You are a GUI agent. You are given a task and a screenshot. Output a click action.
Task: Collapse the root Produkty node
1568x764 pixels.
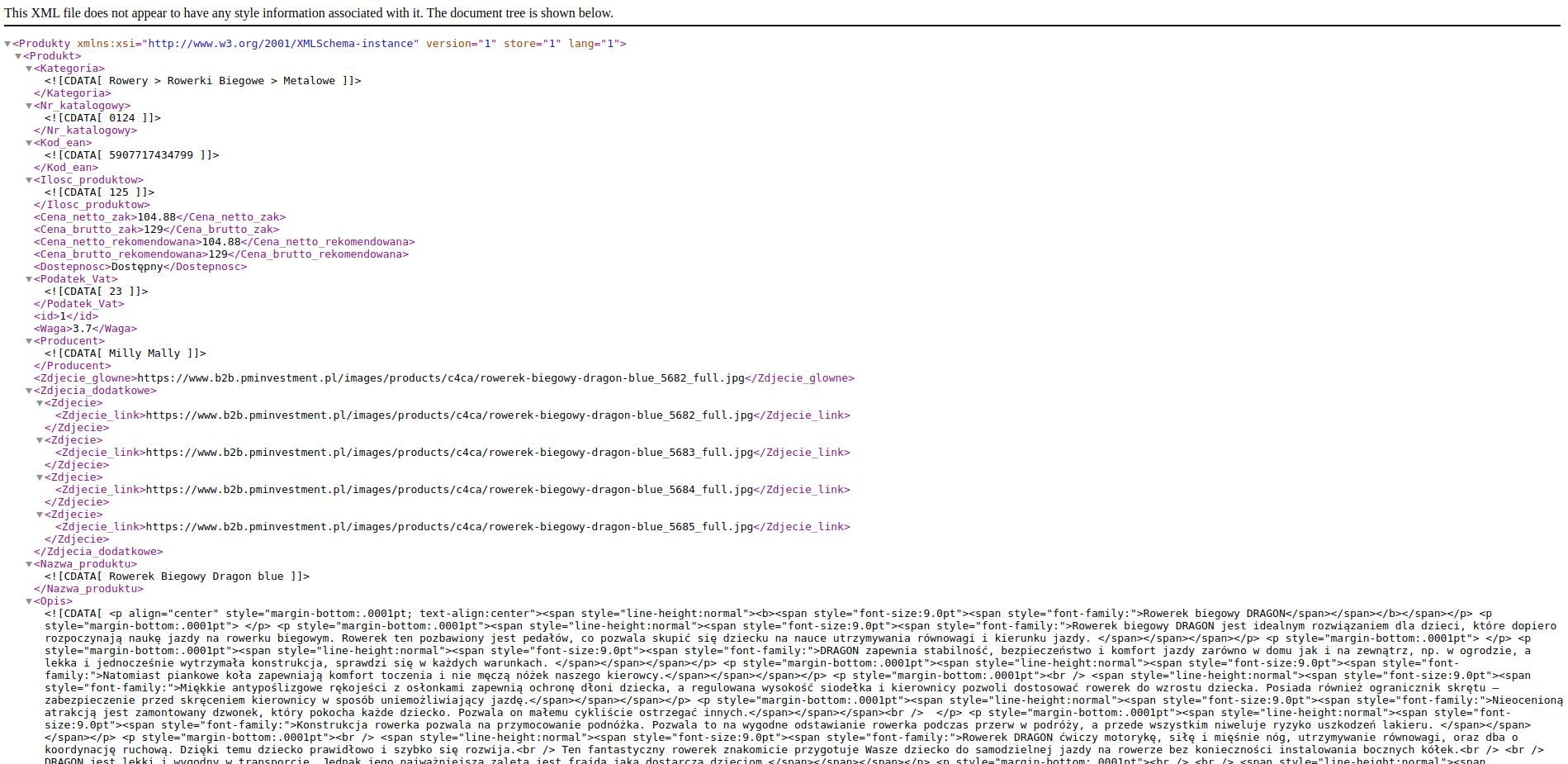coord(7,44)
